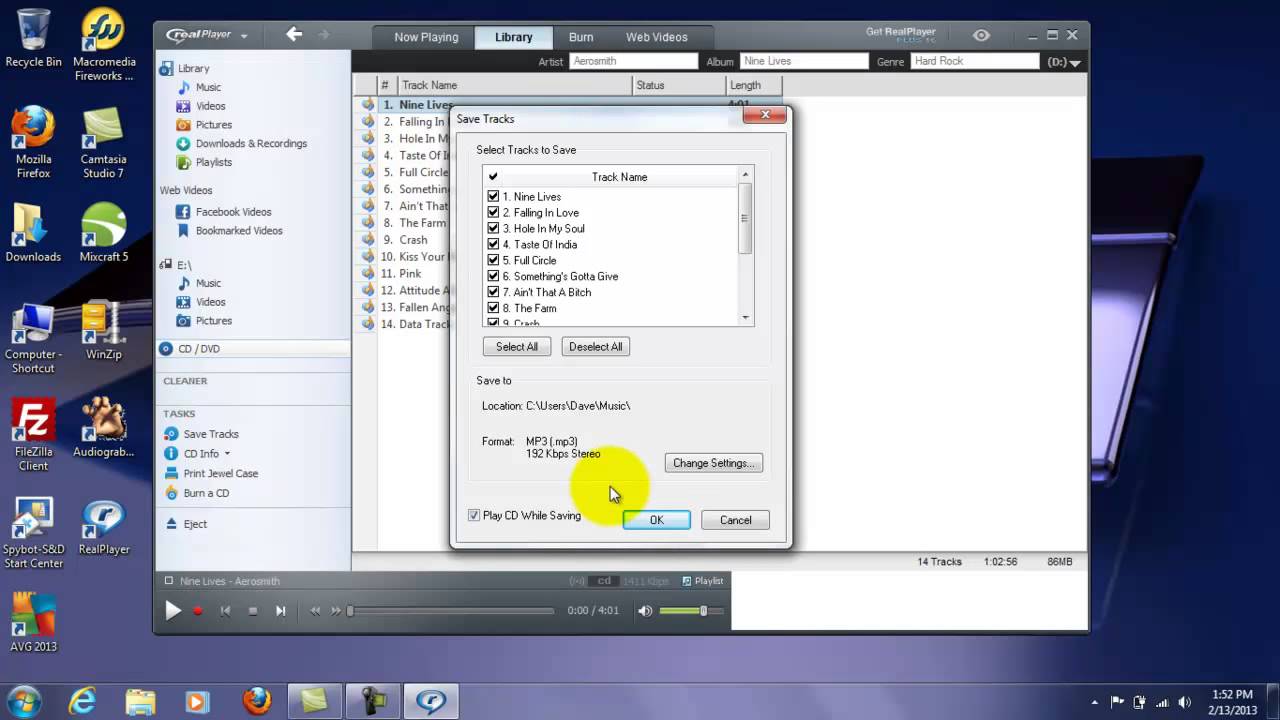The height and width of the screenshot is (720, 1280).
Task: Click Burn a CD task
Action: (x=206, y=493)
